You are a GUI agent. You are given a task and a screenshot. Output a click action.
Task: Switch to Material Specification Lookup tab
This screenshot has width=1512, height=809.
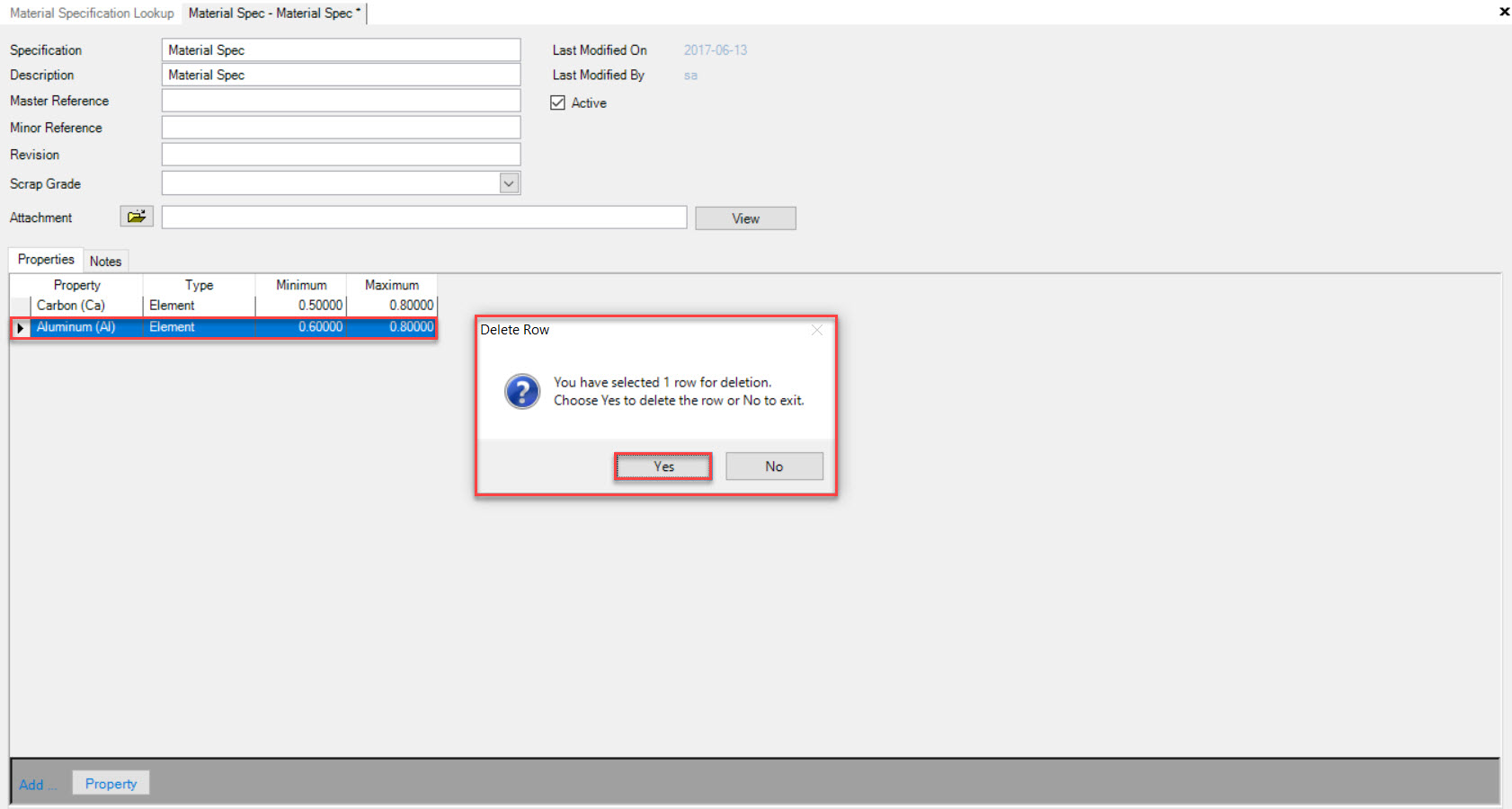pyautogui.click(x=92, y=13)
